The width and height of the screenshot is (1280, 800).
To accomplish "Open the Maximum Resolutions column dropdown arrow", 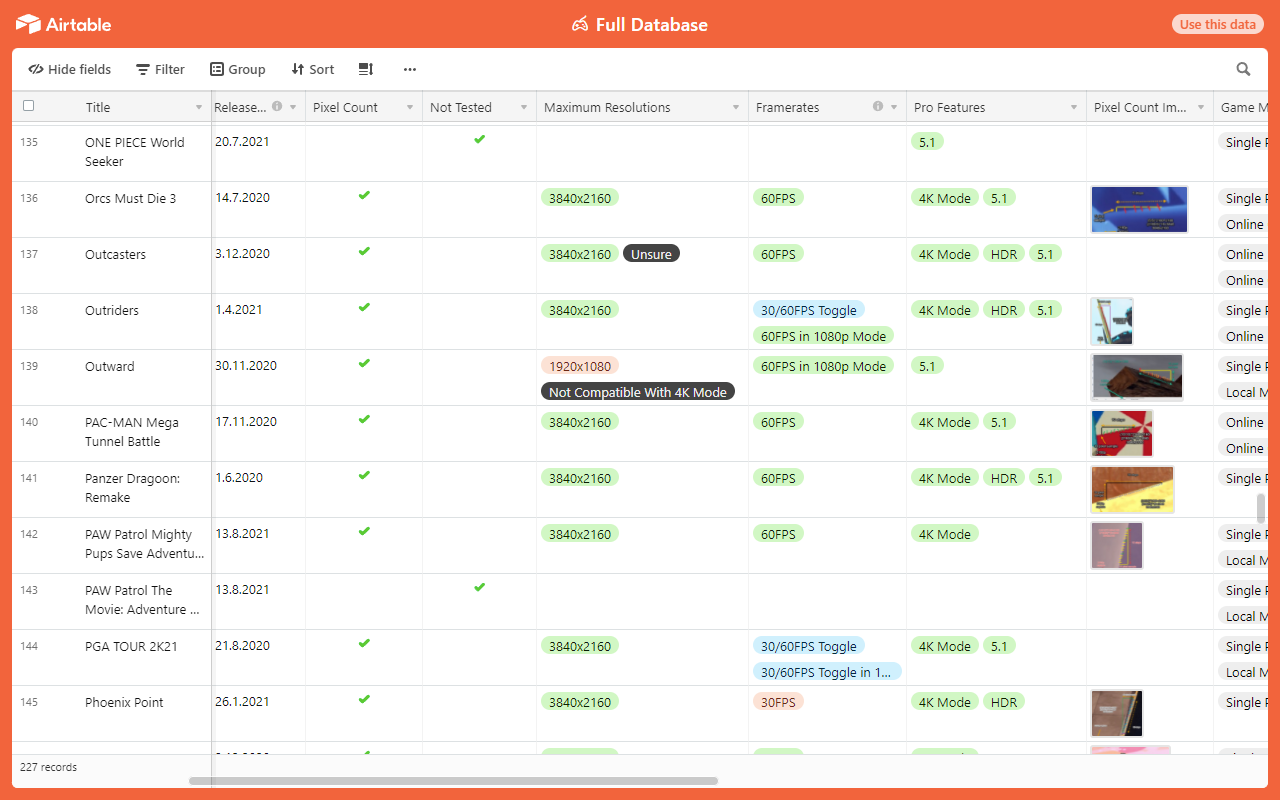I will tap(736, 107).
